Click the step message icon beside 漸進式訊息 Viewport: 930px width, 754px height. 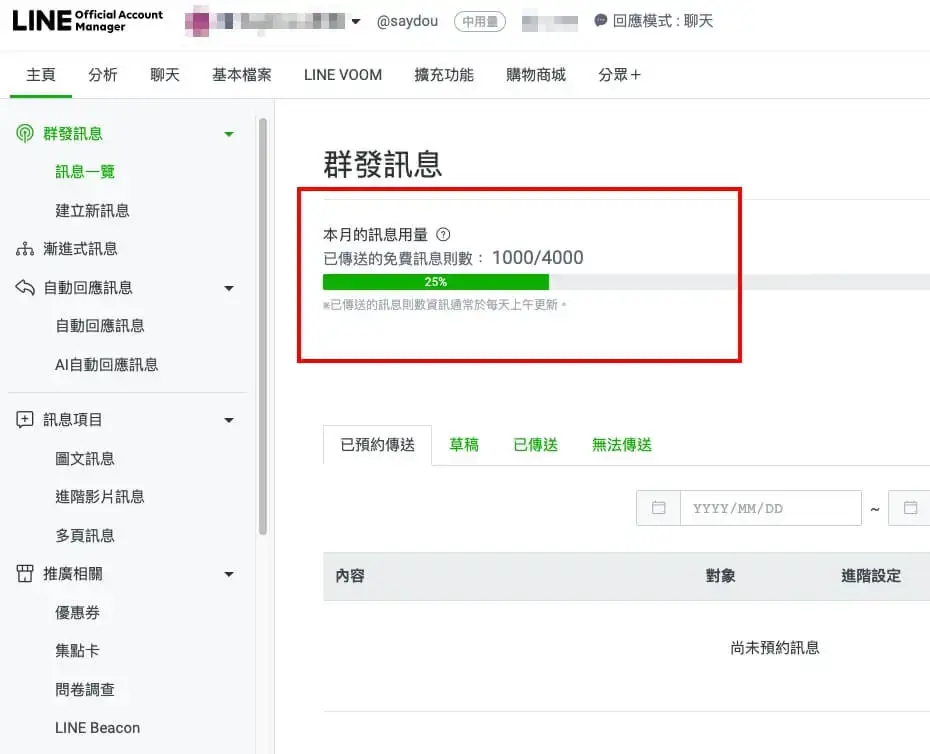[25, 249]
